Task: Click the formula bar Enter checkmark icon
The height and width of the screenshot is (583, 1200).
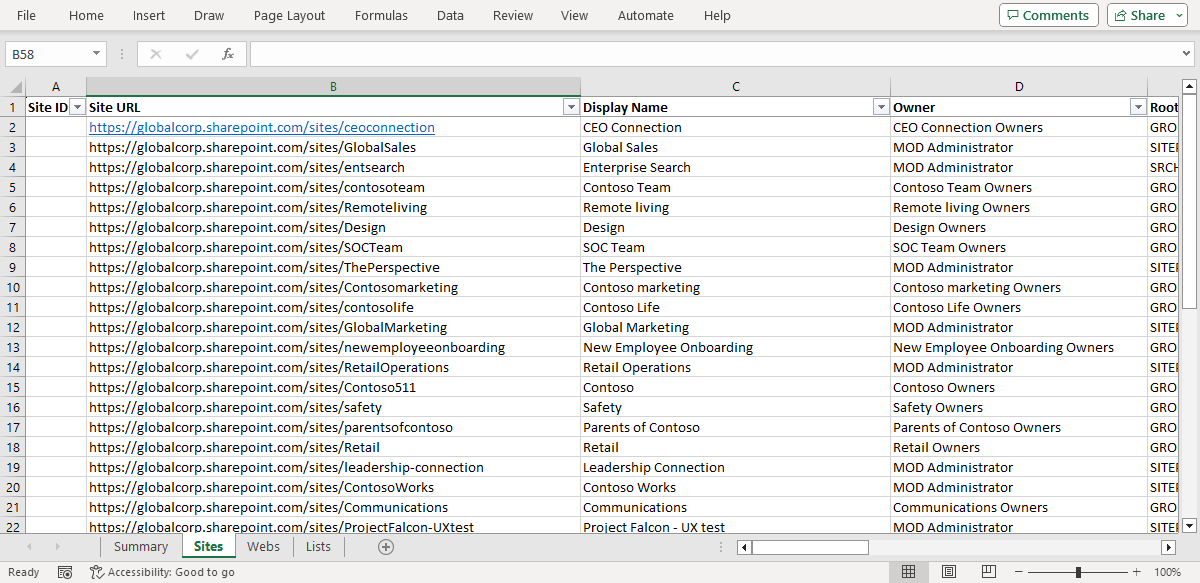Action: 192,54
